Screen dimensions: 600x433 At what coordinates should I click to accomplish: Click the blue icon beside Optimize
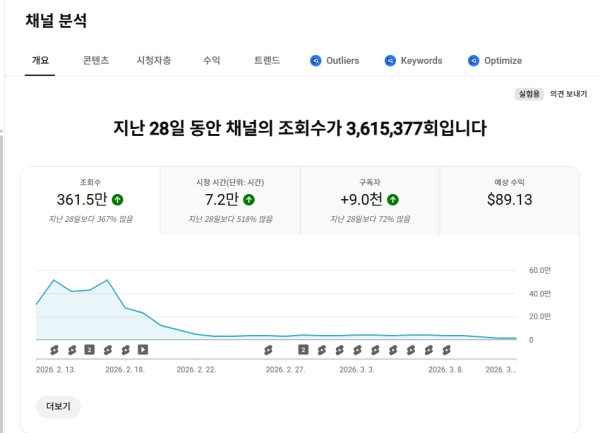click(x=473, y=61)
